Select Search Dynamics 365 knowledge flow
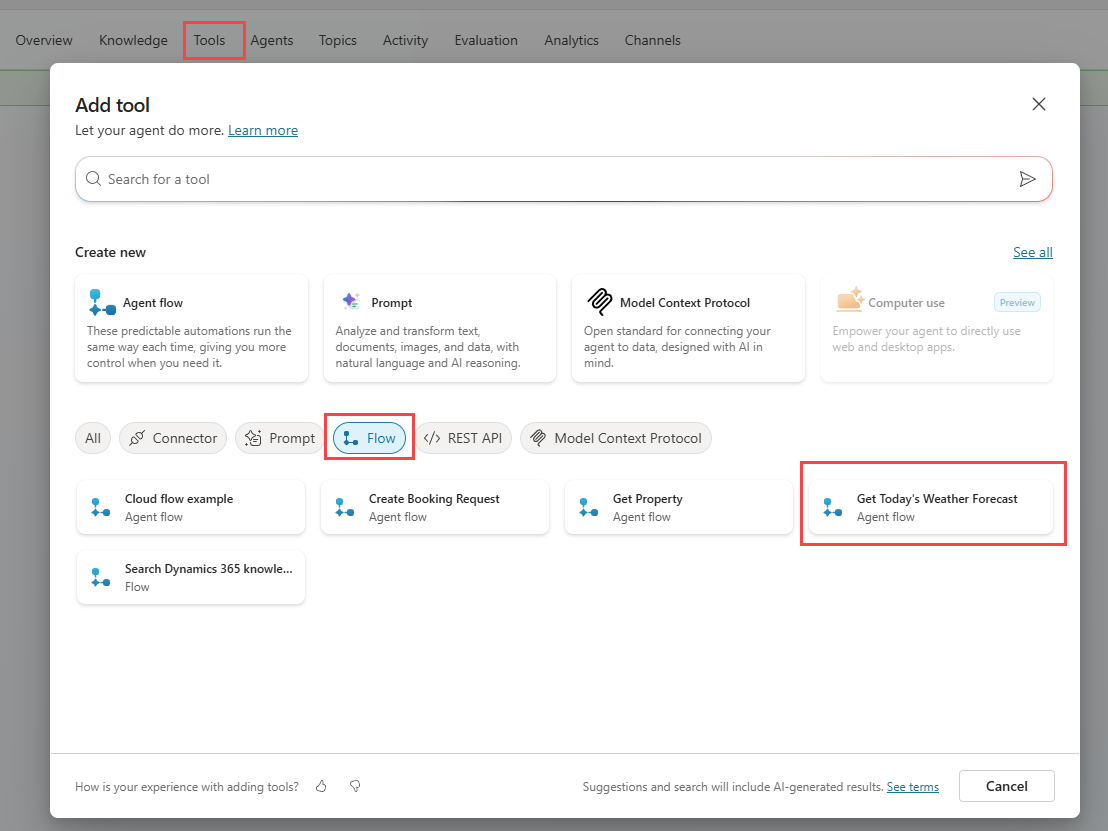This screenshot has height=831, width=1108. coord(191,577)
